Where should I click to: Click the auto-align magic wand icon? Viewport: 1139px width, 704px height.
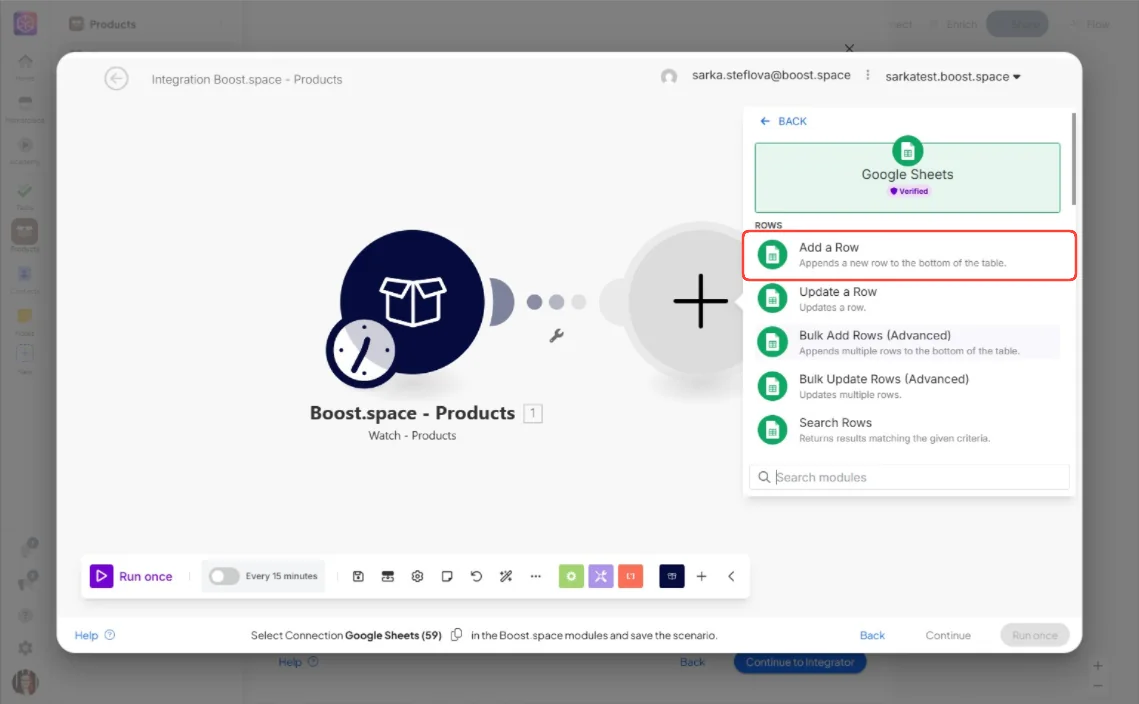tap(506, 576)
